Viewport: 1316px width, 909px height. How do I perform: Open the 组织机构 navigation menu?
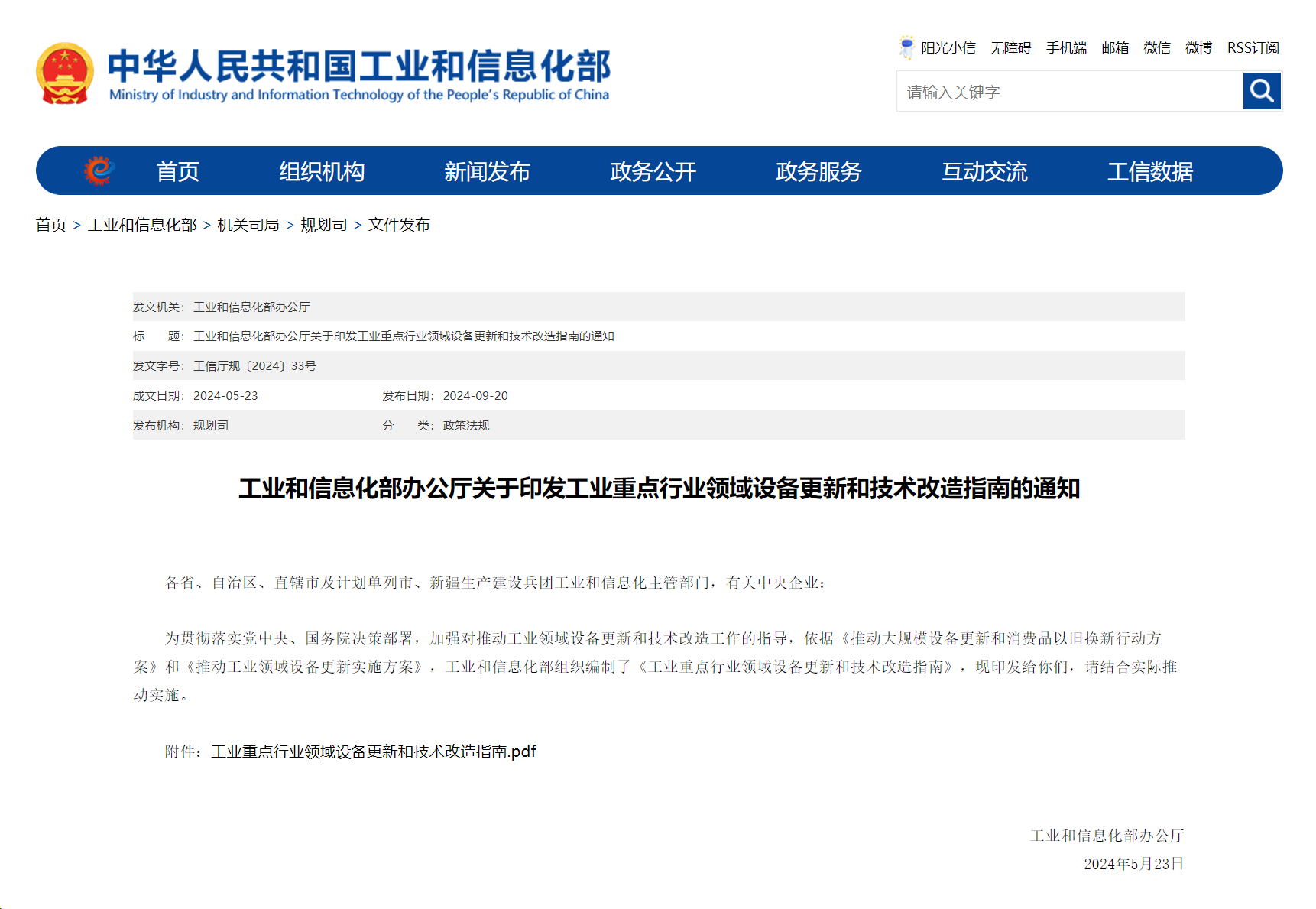322,171
